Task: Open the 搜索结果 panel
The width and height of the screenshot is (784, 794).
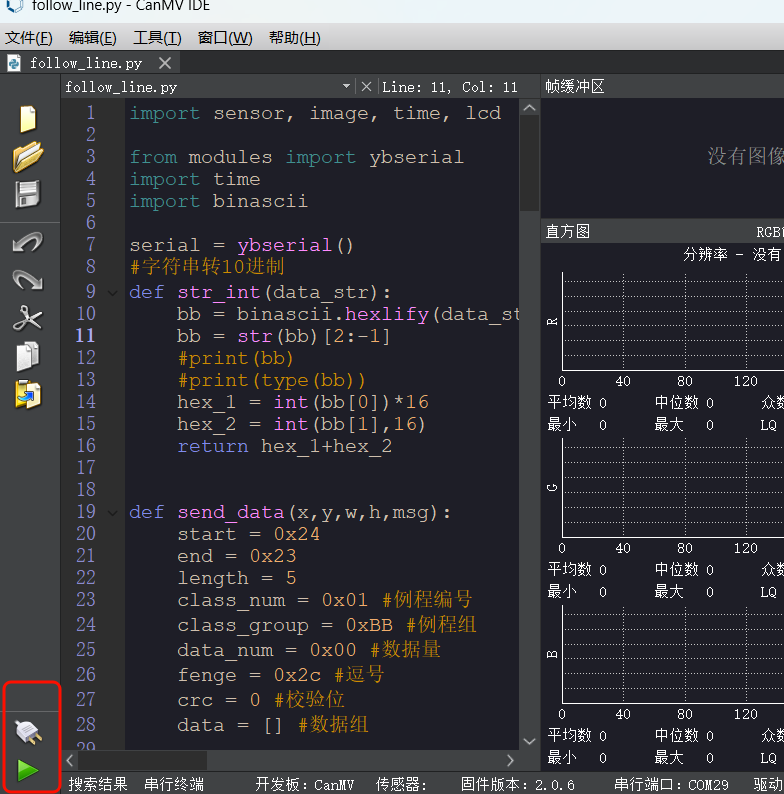Action: pyautogui.click(x=98, y=784)
